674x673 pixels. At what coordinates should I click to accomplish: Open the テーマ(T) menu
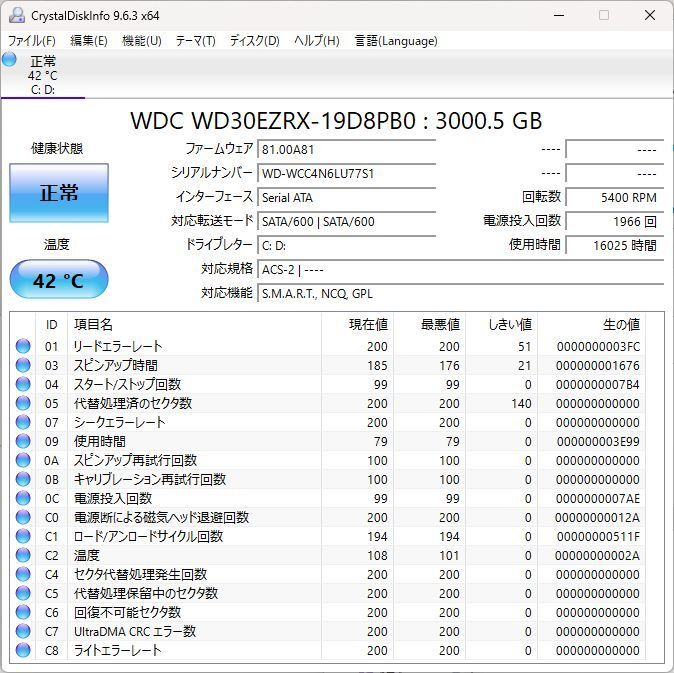pyautogui.click(x=196, y=41)
